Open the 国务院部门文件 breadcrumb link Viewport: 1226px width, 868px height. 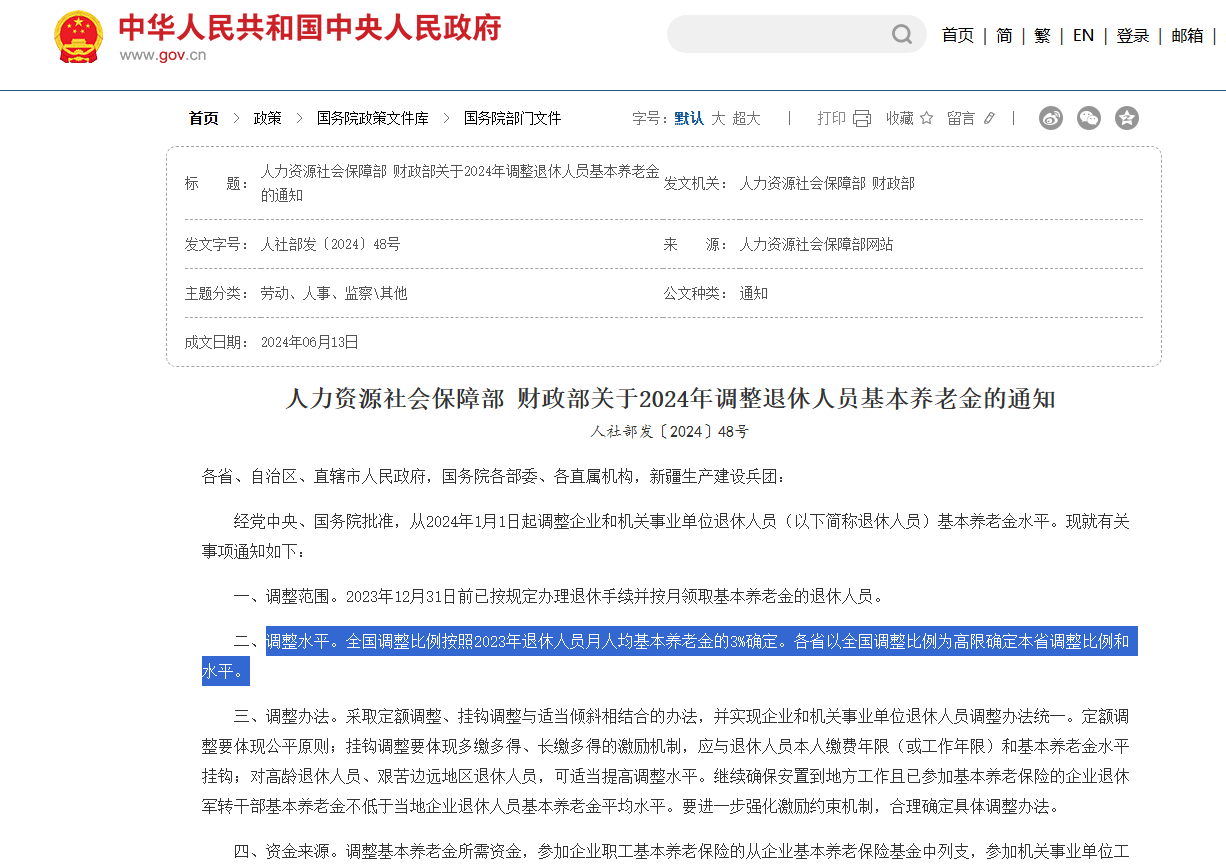(x=510, y=117)
